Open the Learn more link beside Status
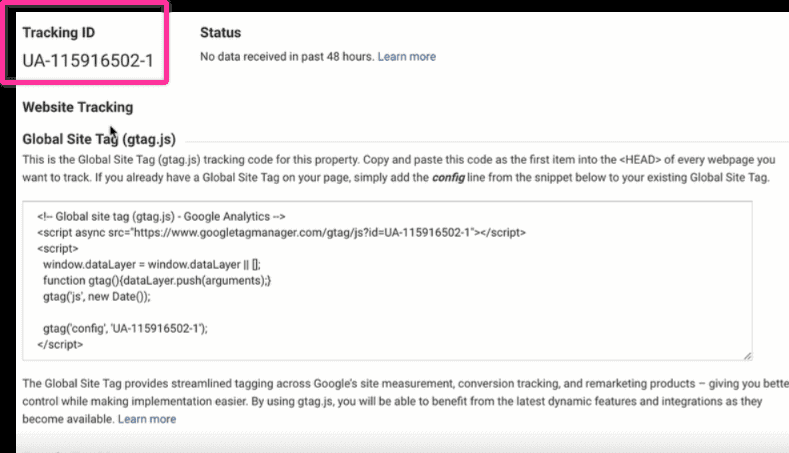Screen dimensions: 789x453 (407, 56)
